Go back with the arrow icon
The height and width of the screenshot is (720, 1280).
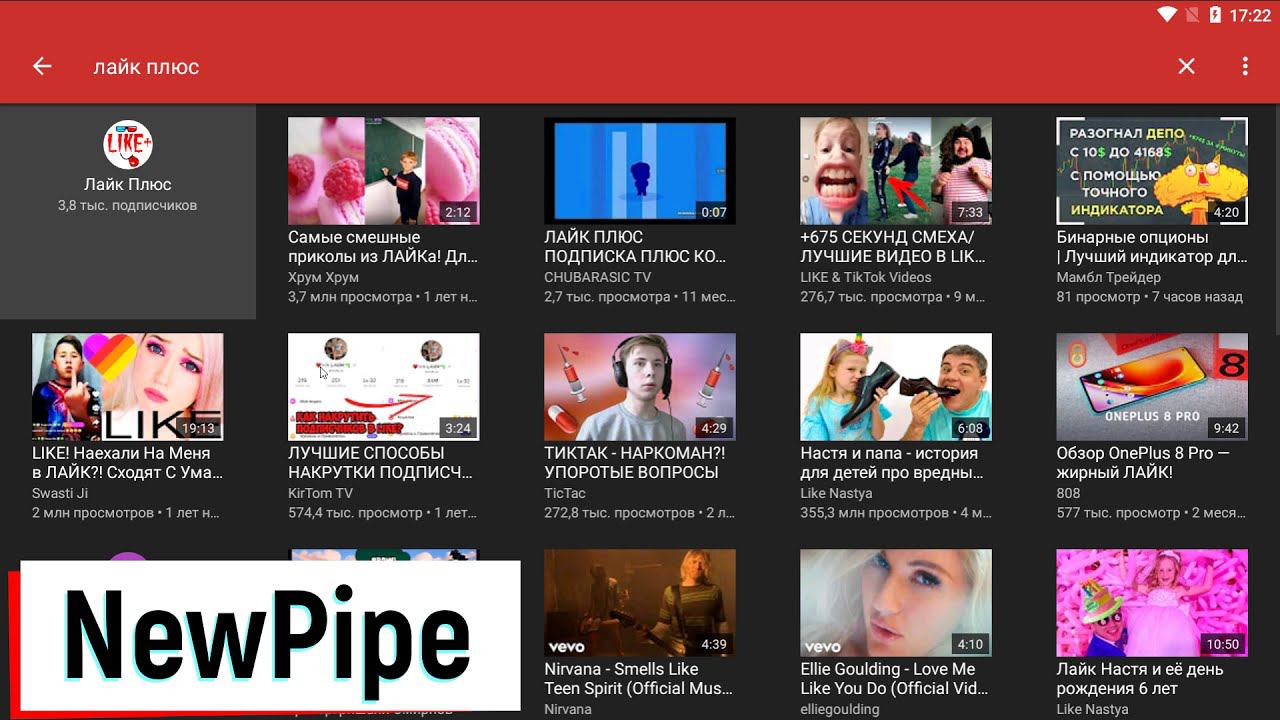pos(42,66)
